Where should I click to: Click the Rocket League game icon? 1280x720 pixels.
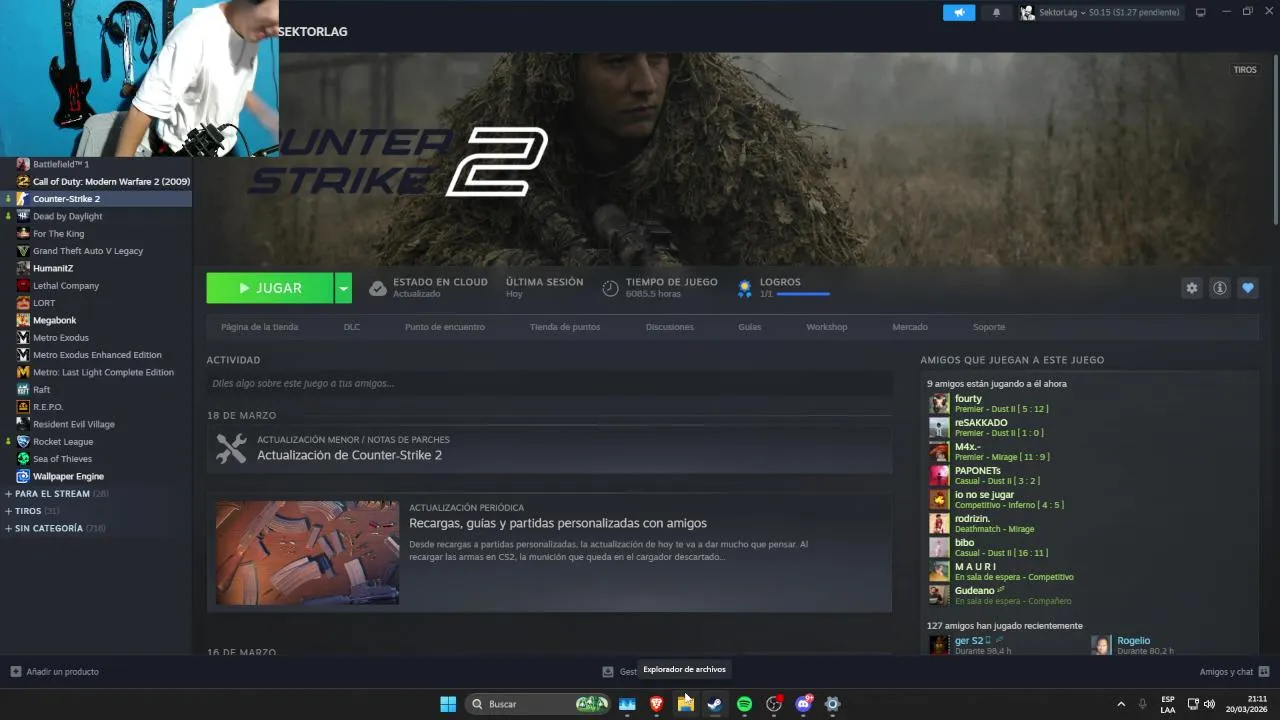click(x=23, y=441)
